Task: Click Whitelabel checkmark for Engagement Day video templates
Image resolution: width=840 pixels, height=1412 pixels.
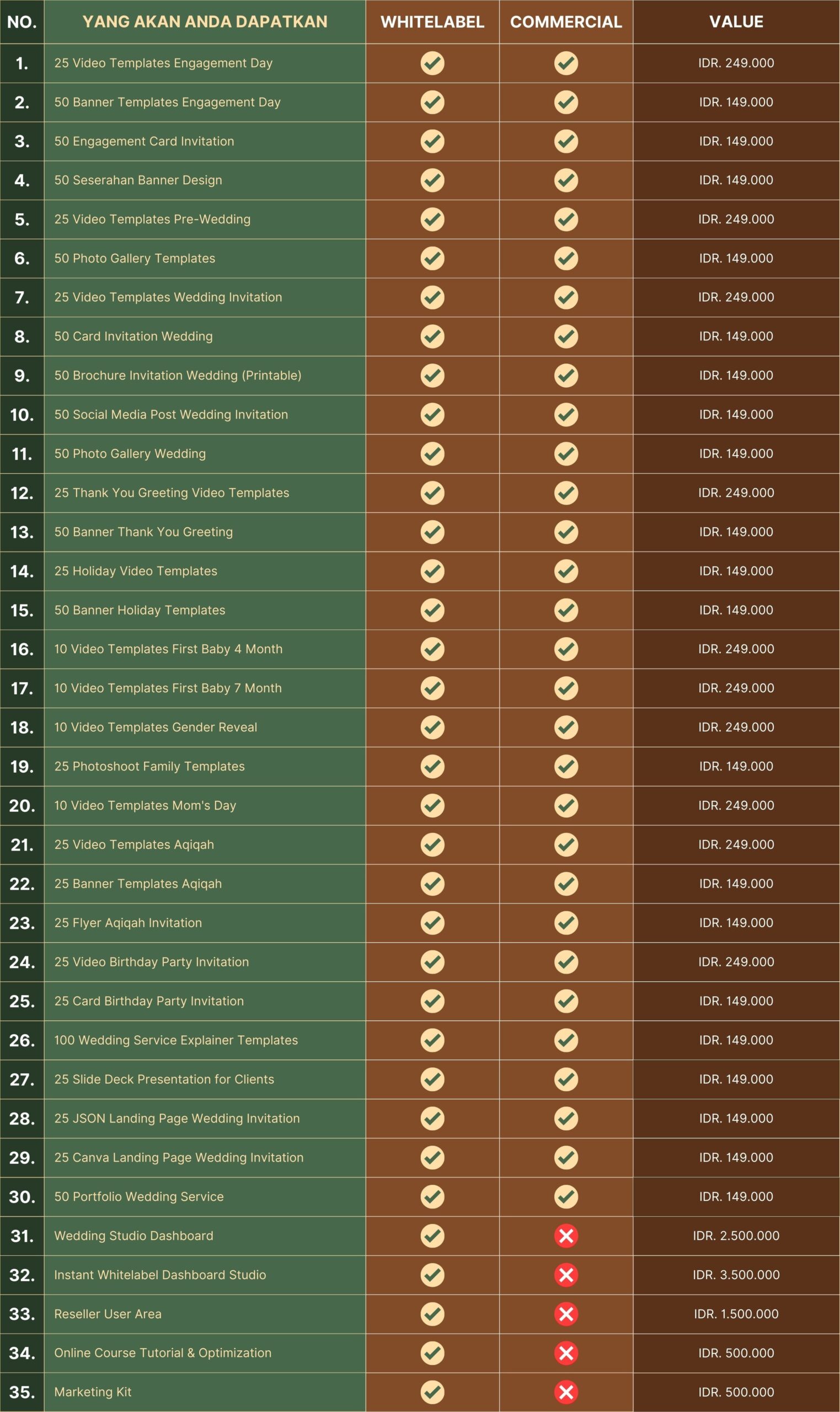Action: click(432, 63)
